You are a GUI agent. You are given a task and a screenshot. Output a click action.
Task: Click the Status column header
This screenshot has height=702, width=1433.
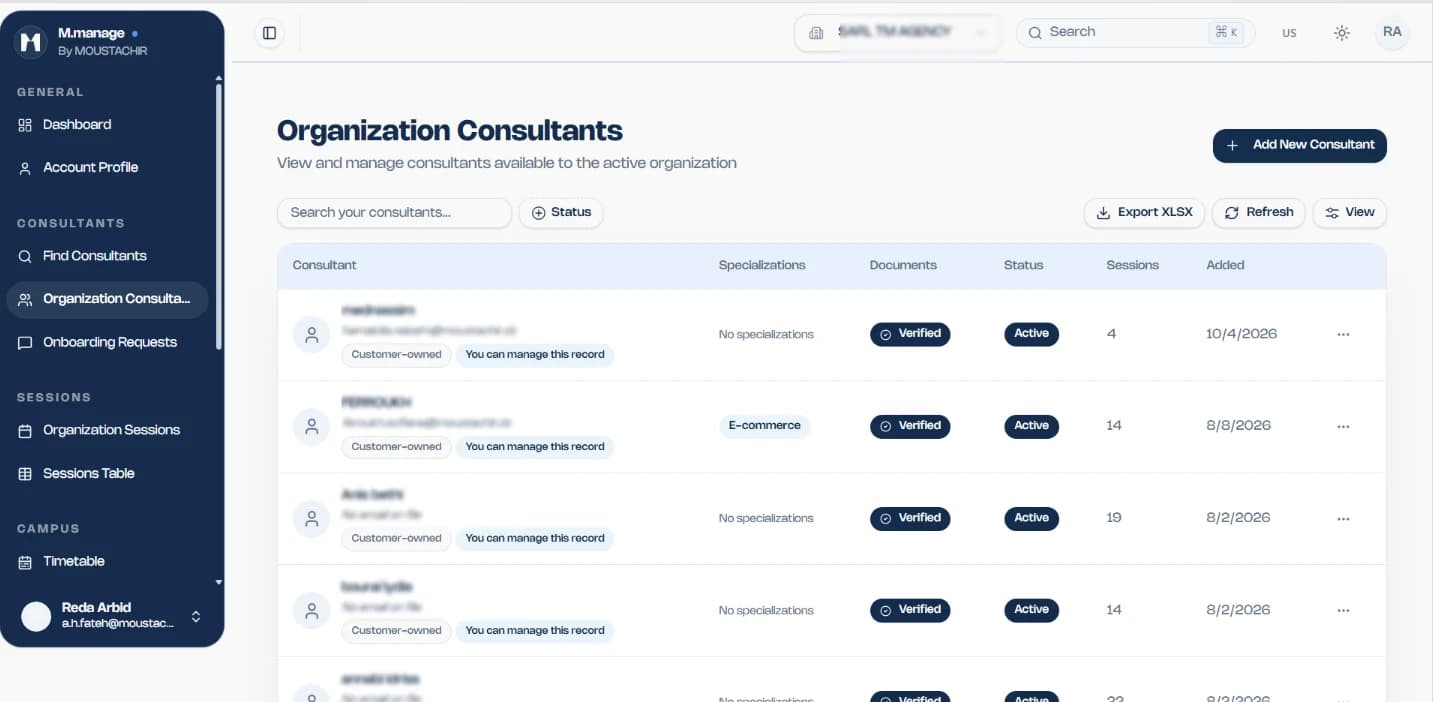(x=1023, y=266)
